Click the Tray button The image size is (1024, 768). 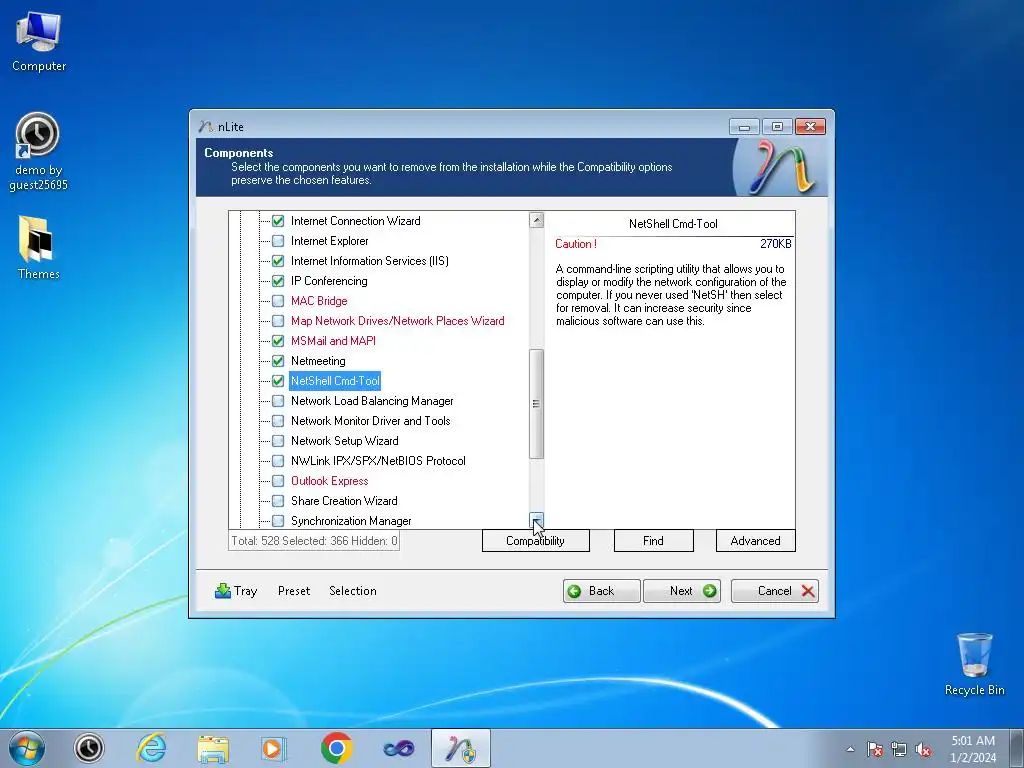pyautogui.click(x=236, y=591)
